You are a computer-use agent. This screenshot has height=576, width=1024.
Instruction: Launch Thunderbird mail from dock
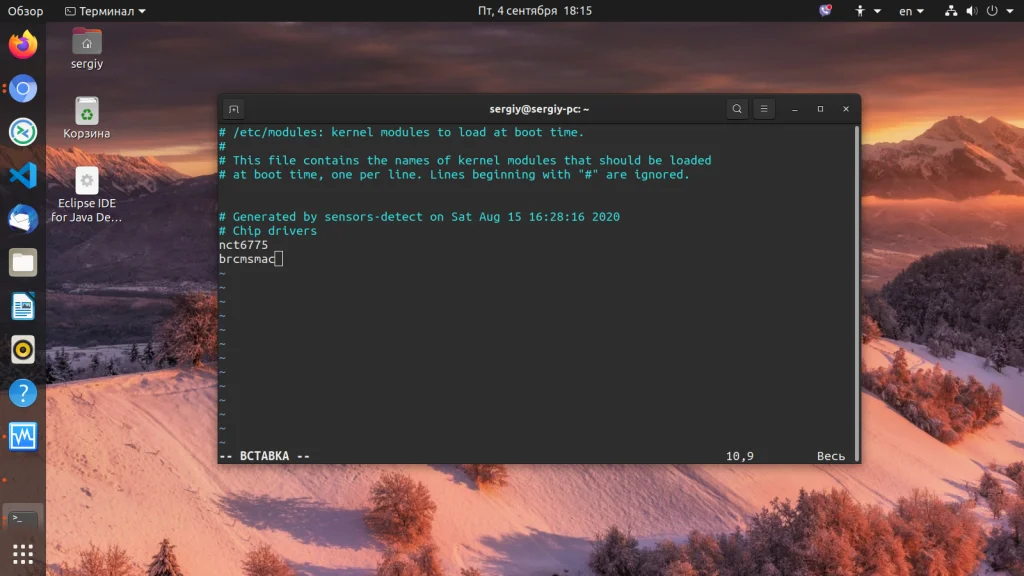(x=23, y=219)
